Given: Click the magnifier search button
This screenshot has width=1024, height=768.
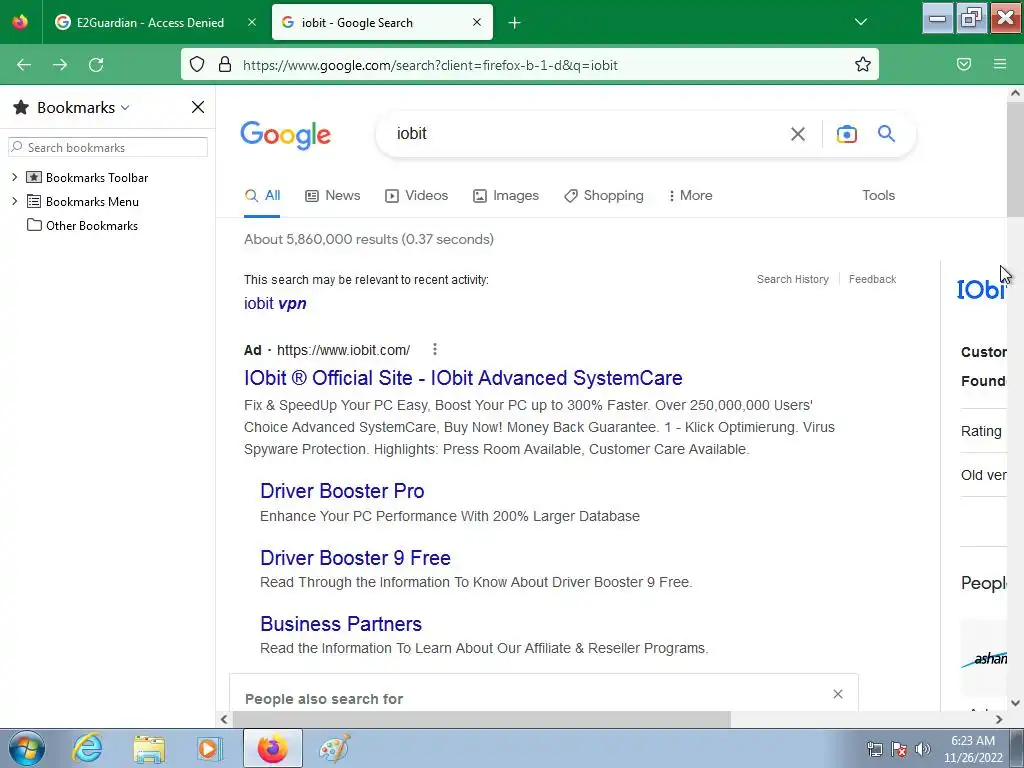Looking at the screenshot, I should click(x=886, y=133).
